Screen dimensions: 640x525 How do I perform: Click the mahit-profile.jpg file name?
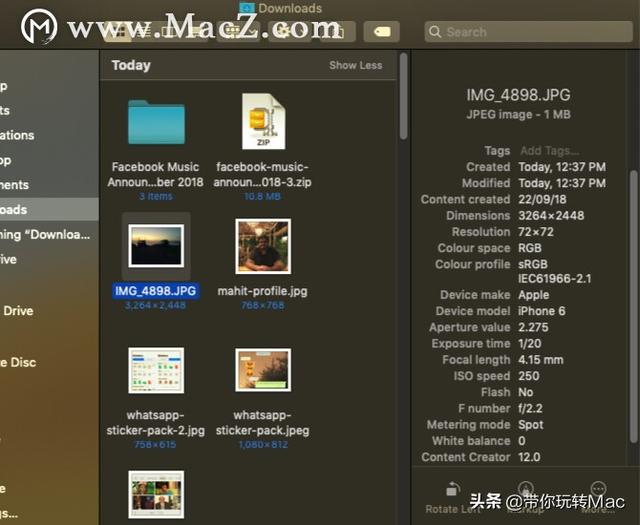(262, 291)
